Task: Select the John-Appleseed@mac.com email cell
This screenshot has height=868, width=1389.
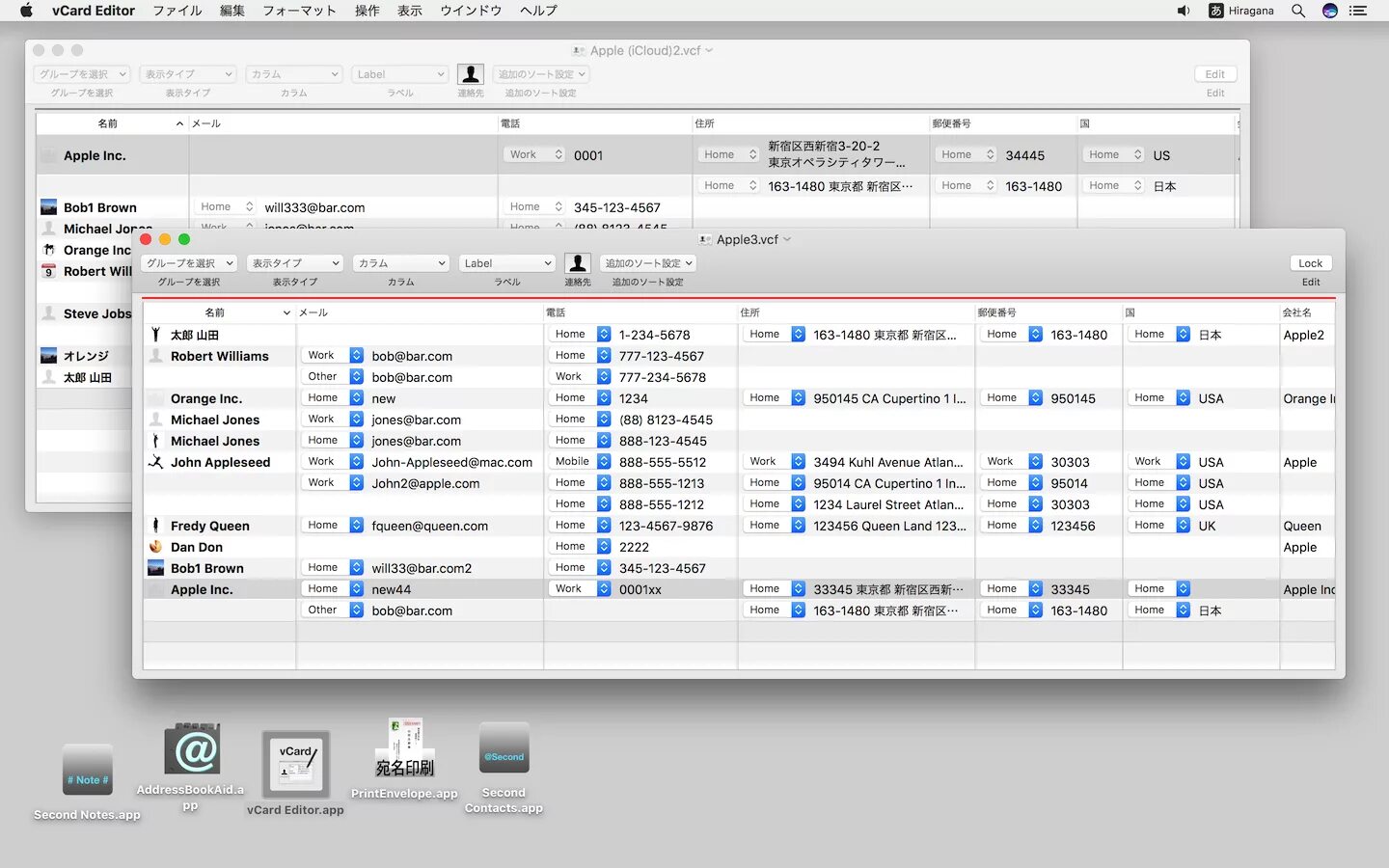Action: pyautogui.click(x=452, y=462)
